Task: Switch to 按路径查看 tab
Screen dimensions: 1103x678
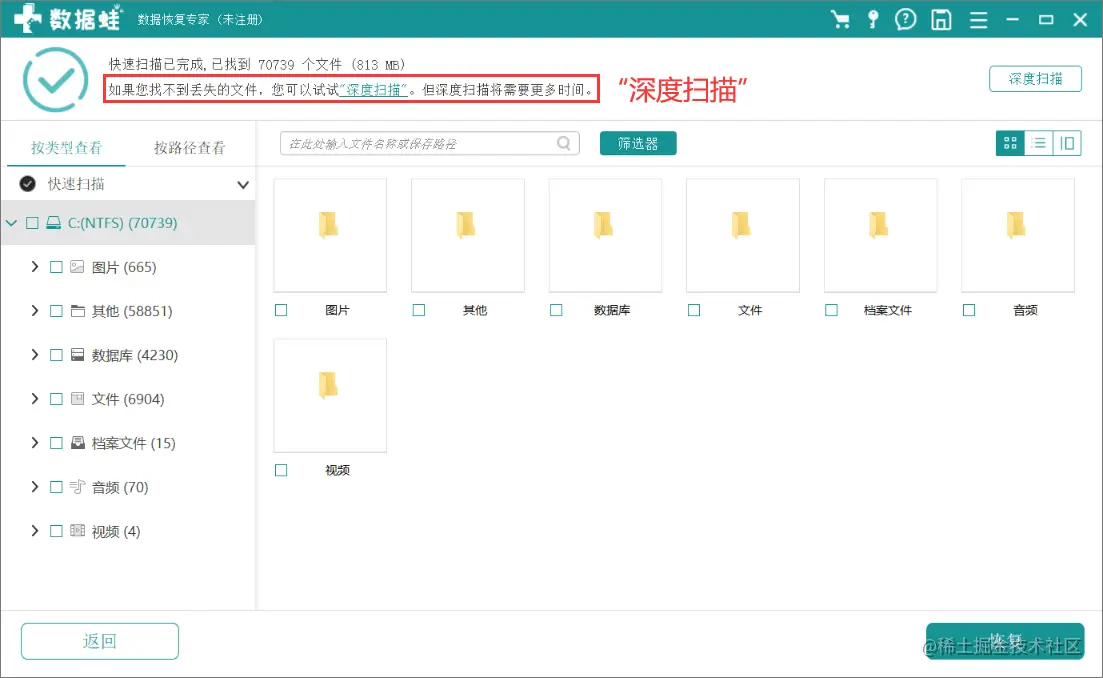Action: coord(190,148)
